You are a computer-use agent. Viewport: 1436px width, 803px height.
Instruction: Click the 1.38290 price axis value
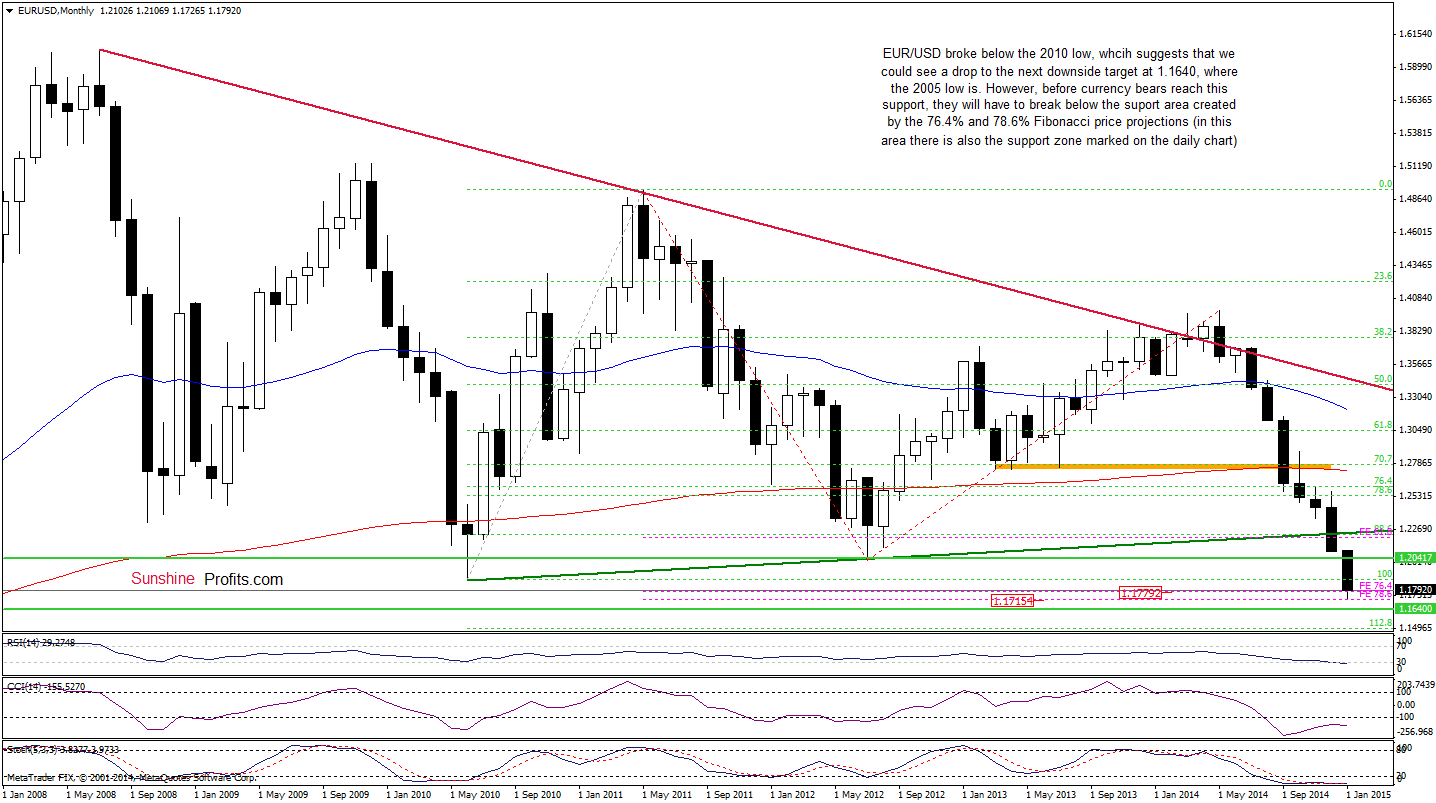click(x=1416, y=331)
